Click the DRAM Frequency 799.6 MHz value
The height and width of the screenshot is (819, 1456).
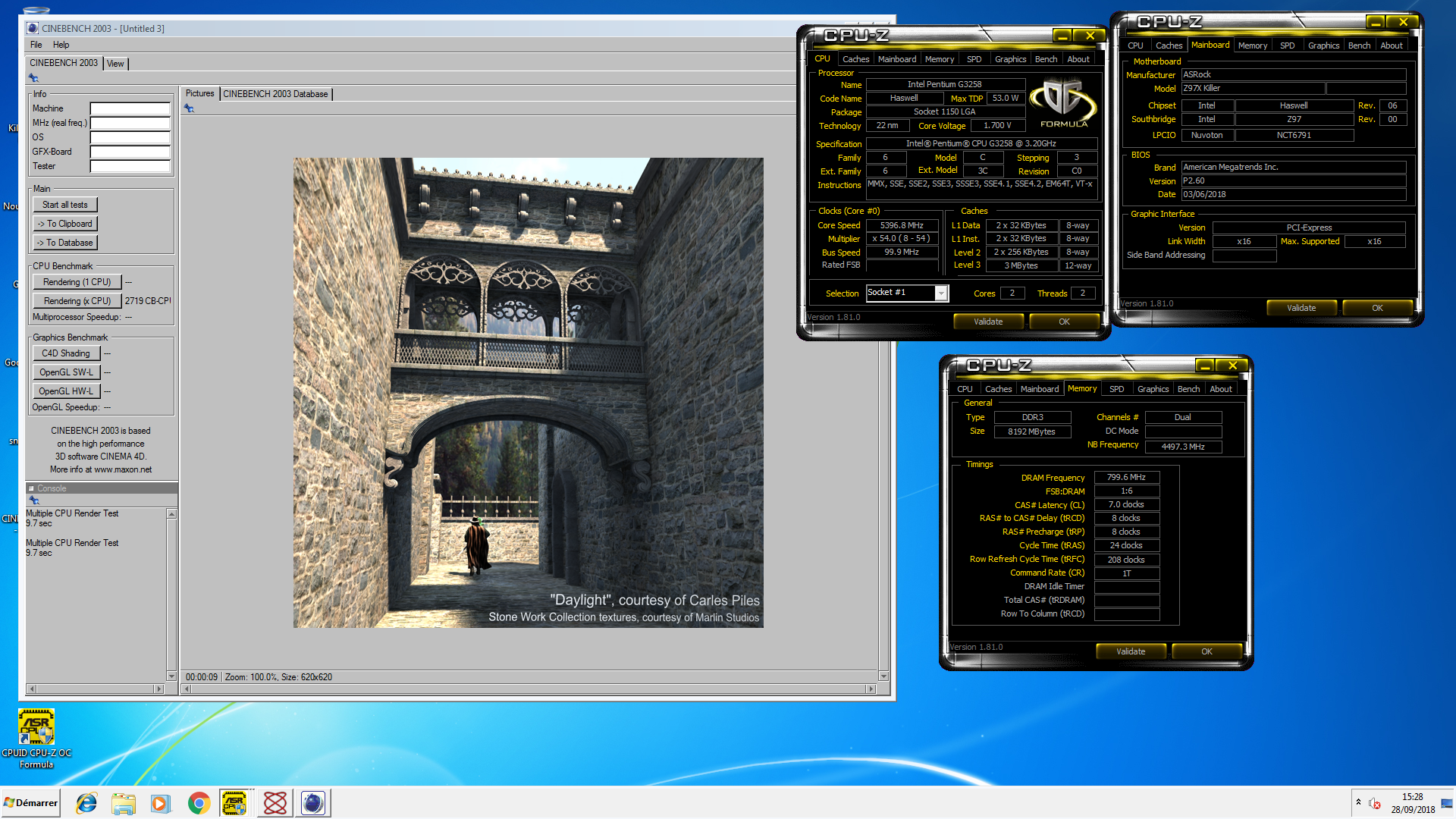coord(1126,477)
